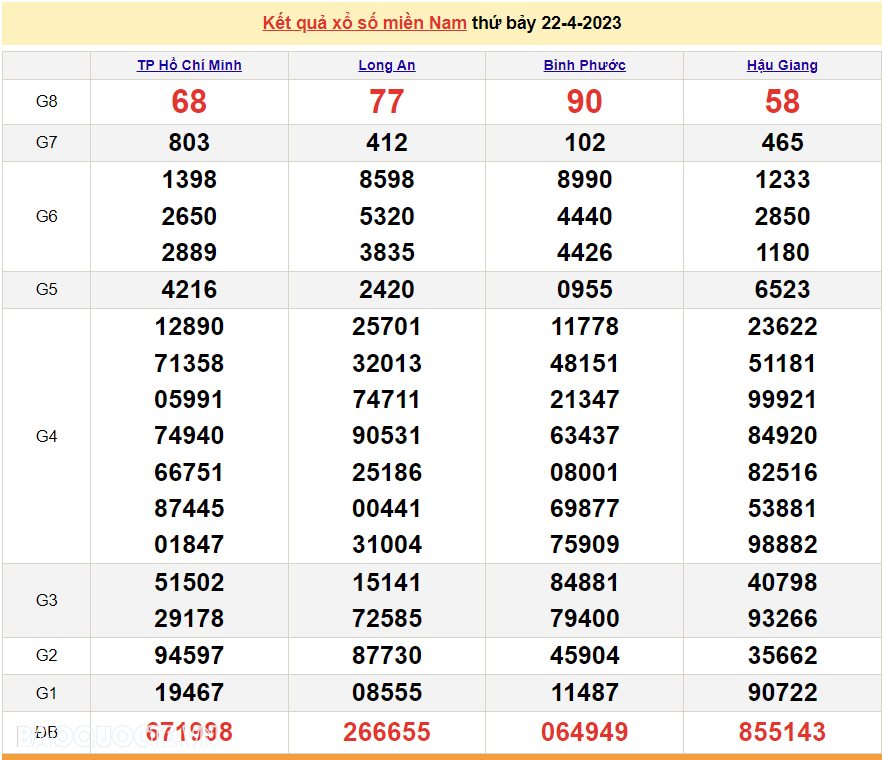883x760 pixels.
Task: Open the 'Kết quả xổ số miền Nam' link
Action: coord(364,23)
